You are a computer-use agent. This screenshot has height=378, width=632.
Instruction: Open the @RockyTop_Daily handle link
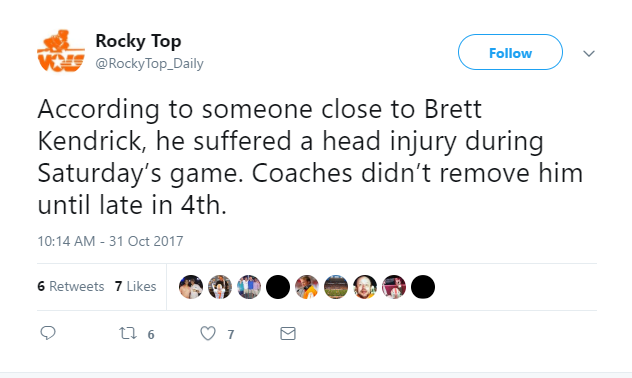point(150,63)
